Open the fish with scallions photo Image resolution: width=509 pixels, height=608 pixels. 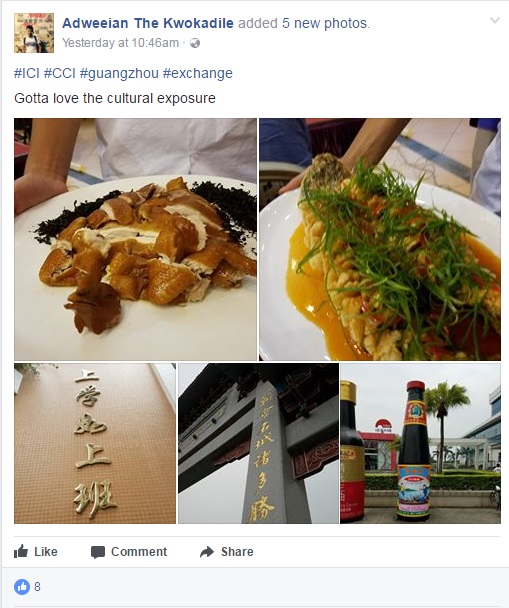[380, 239]
